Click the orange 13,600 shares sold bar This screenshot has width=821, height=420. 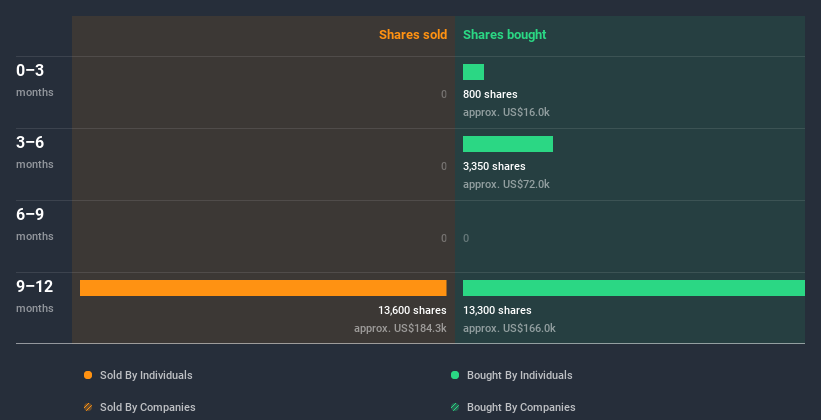(263, 288)
